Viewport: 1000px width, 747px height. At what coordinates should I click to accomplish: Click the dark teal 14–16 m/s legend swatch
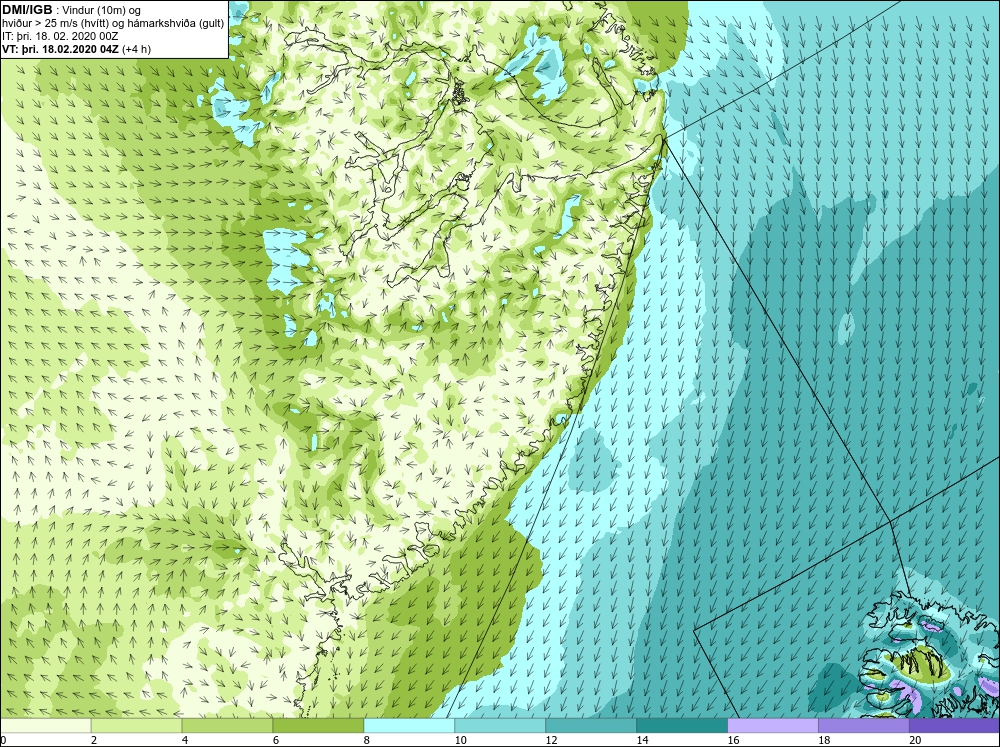point(682,726)
